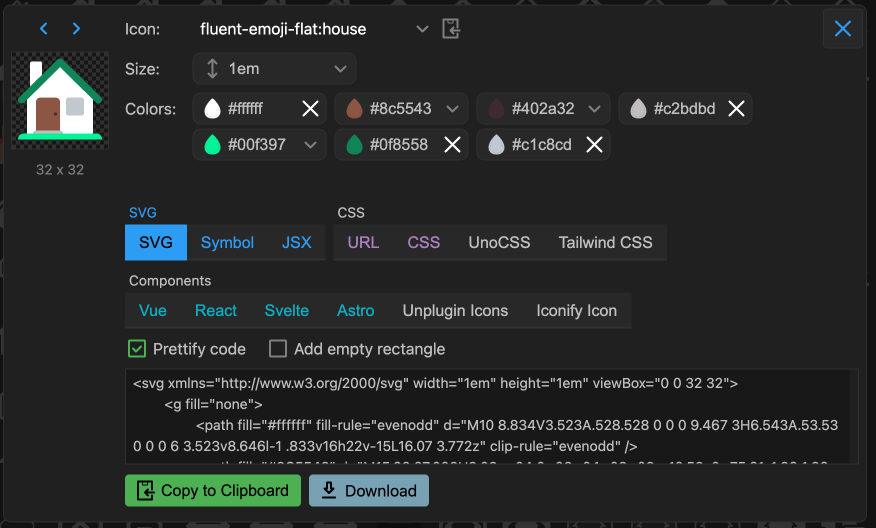The height and width of the screenshot is (528, 876).
Task: Select the React component tab
Action: click(216, 310)
